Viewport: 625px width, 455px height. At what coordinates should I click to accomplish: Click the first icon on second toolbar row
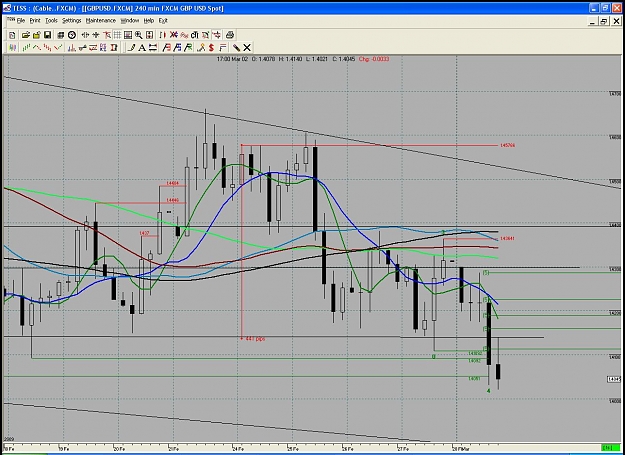[x=12, y=48]
